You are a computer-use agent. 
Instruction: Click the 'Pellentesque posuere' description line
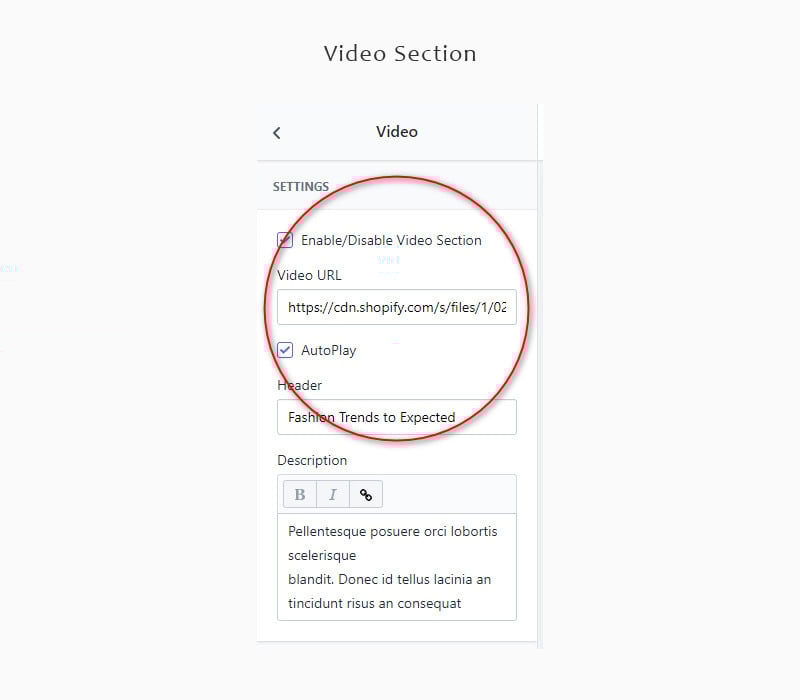click(x=392, y=532)
